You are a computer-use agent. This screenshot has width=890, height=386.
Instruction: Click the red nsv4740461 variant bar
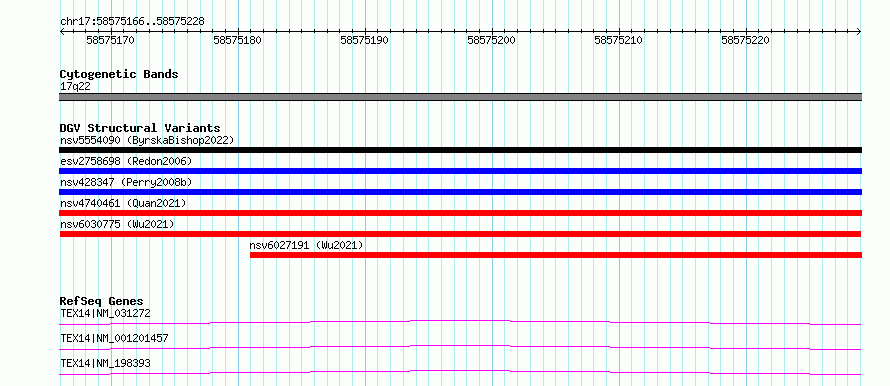pyautogui.click(x=460, y=213)
